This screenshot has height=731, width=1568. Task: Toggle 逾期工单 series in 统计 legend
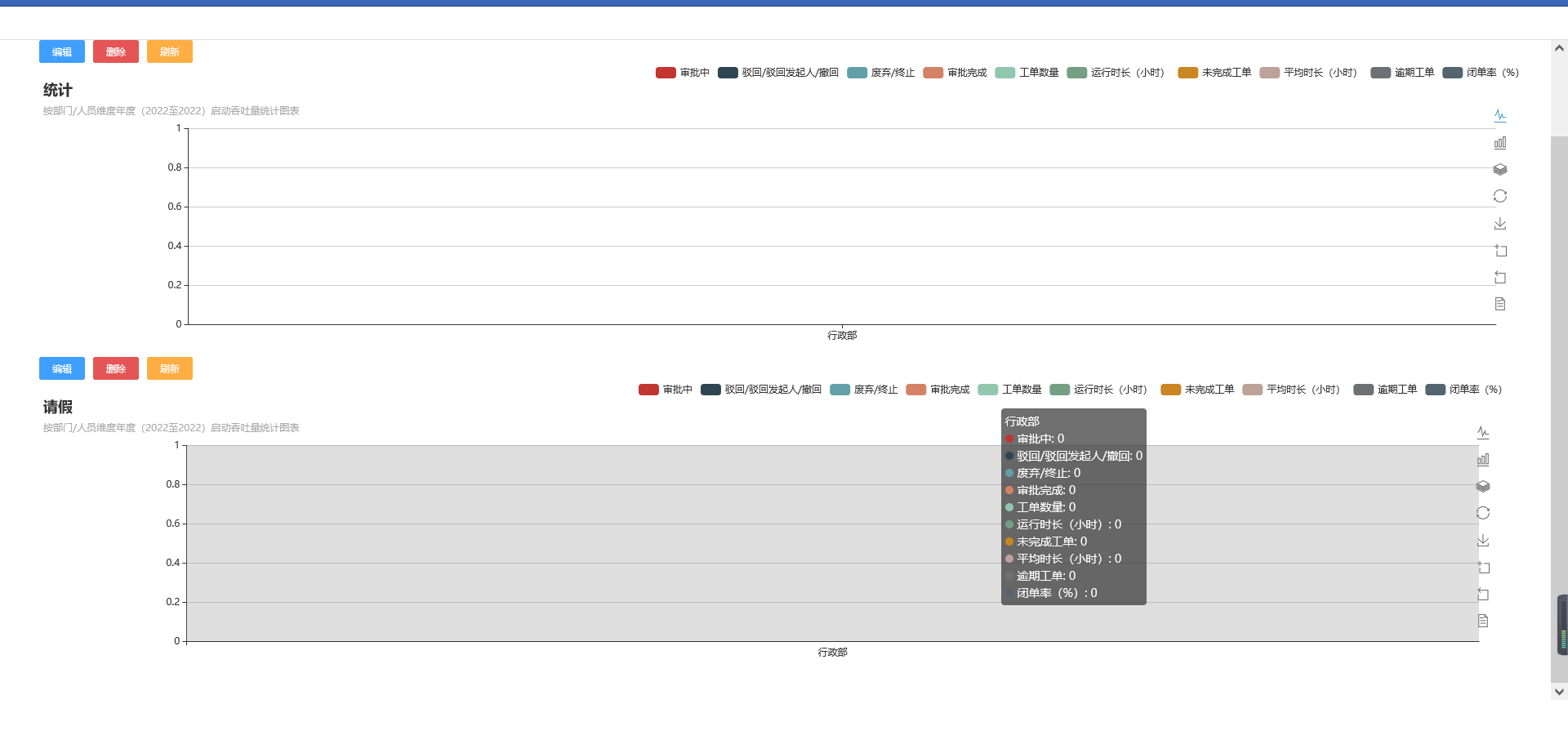coord(1403,73)
